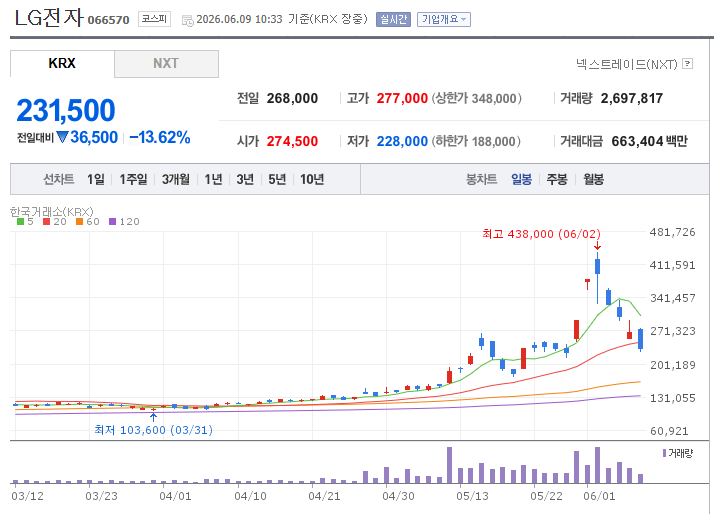Click the change amount 36,500
Image resolution: width=714 pixels, height=514 pixels.
pos(94,137)
